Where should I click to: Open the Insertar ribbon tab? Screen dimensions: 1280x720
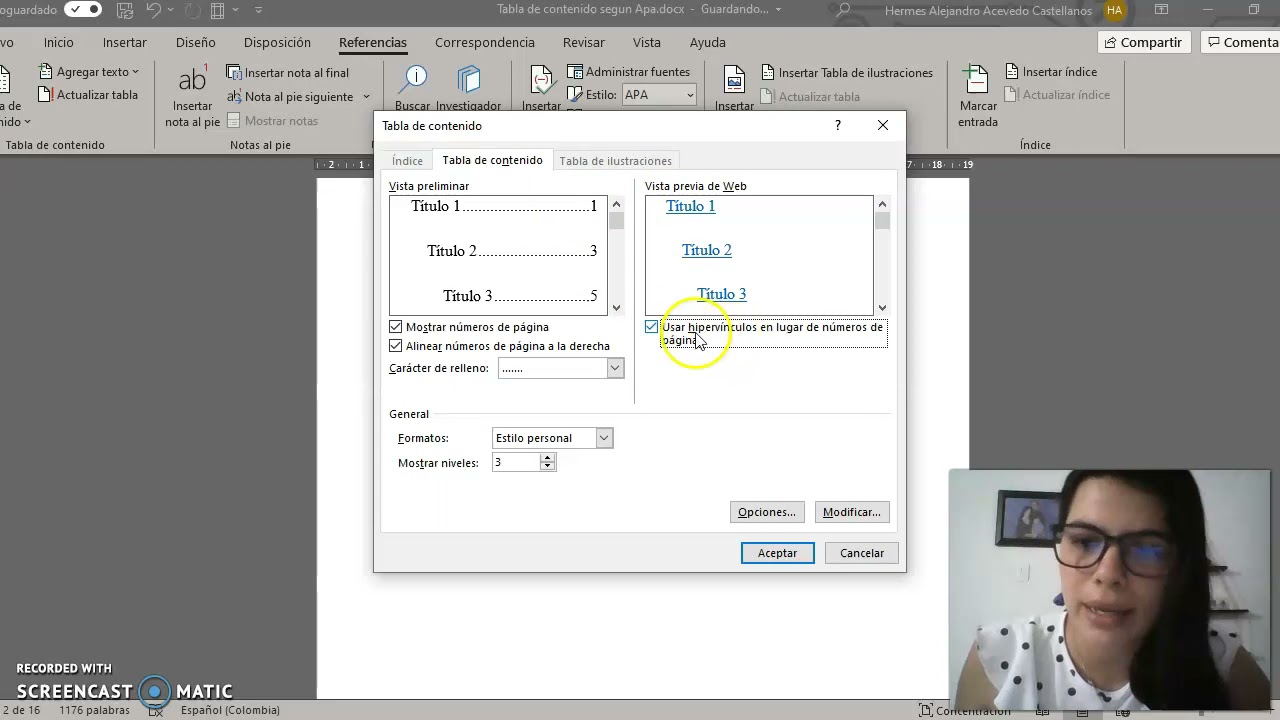(124, 42)
